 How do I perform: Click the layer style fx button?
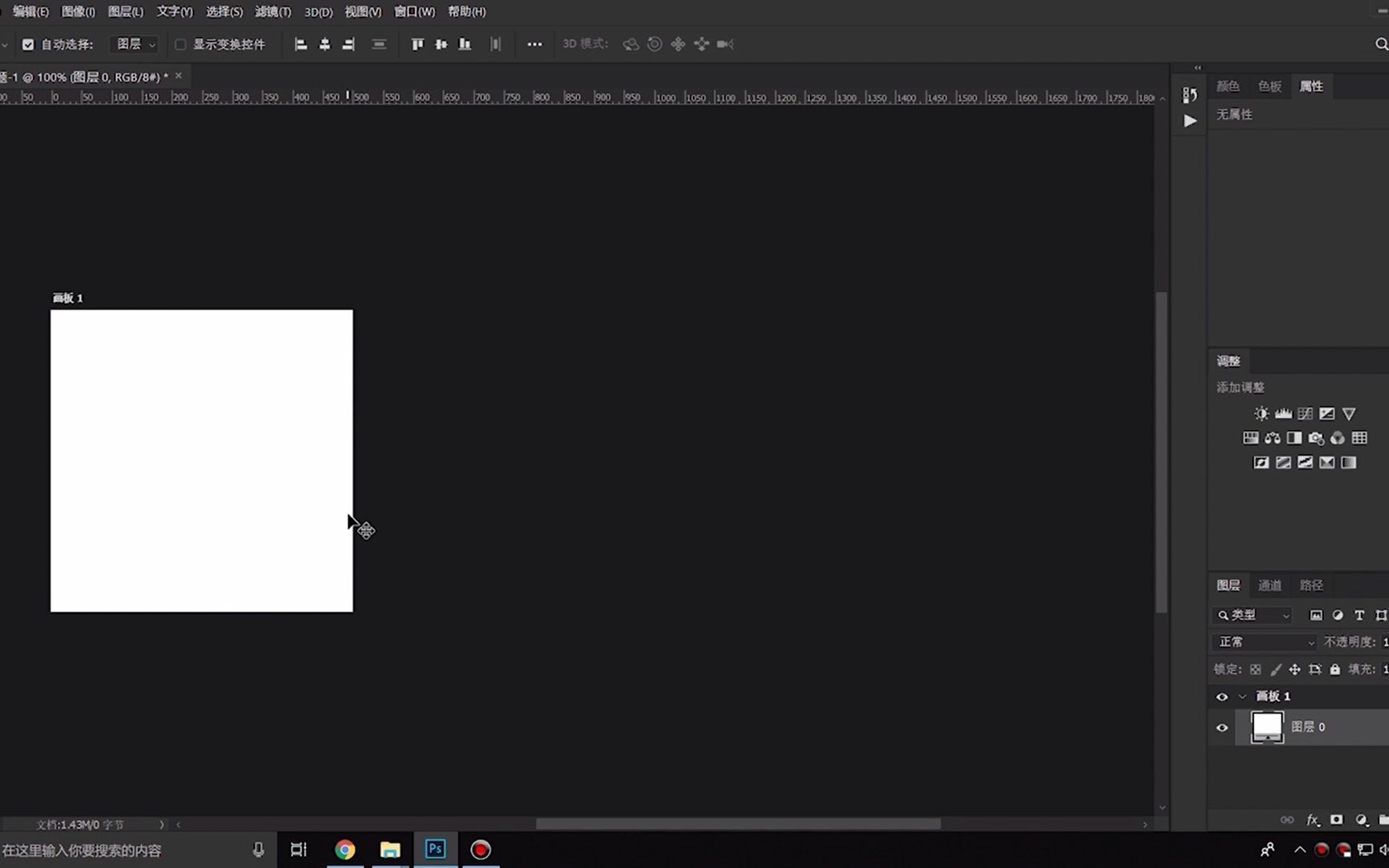(x=1313, y=820)
